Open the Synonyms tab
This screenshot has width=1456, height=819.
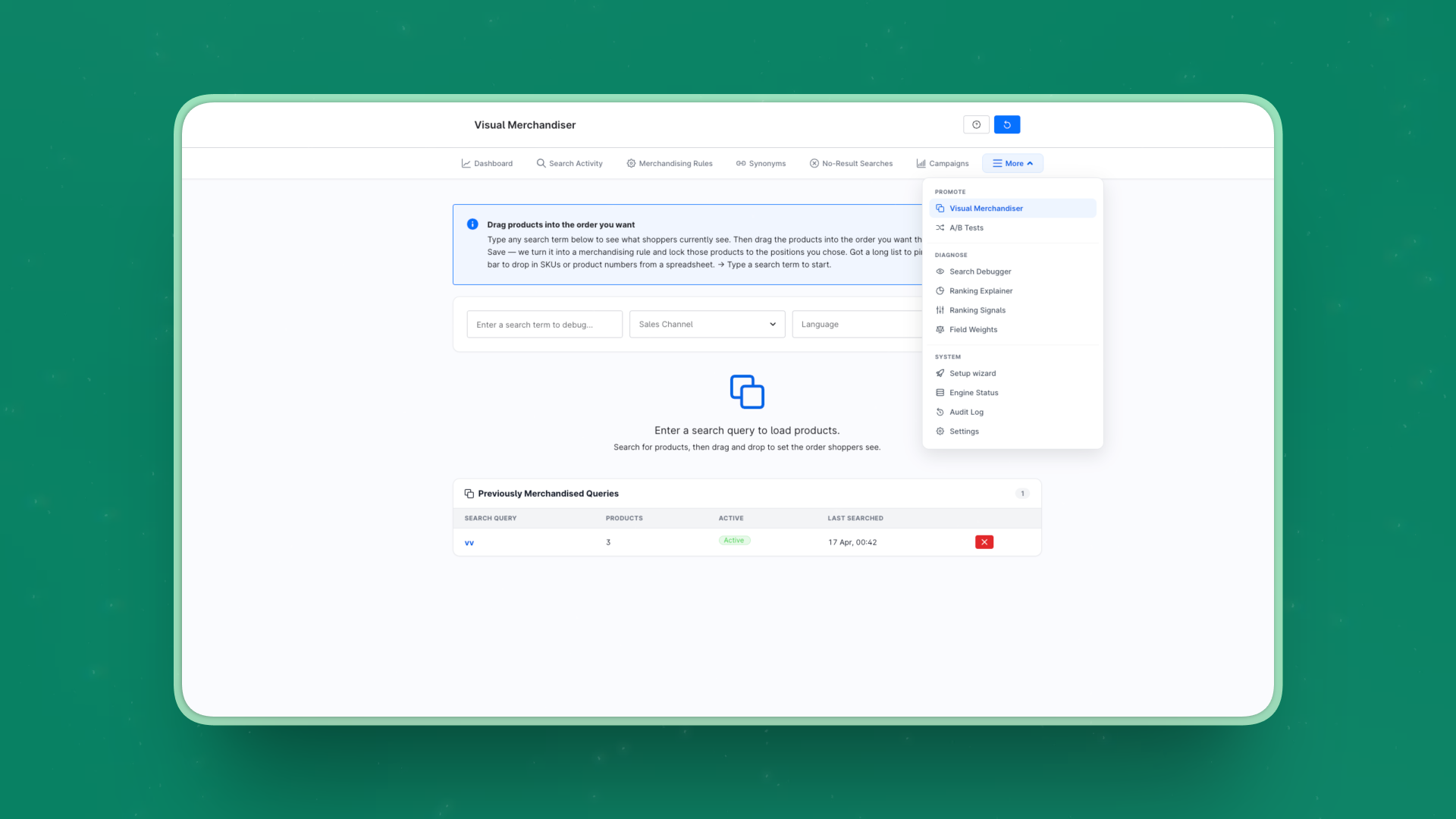[x=761, y=163]
